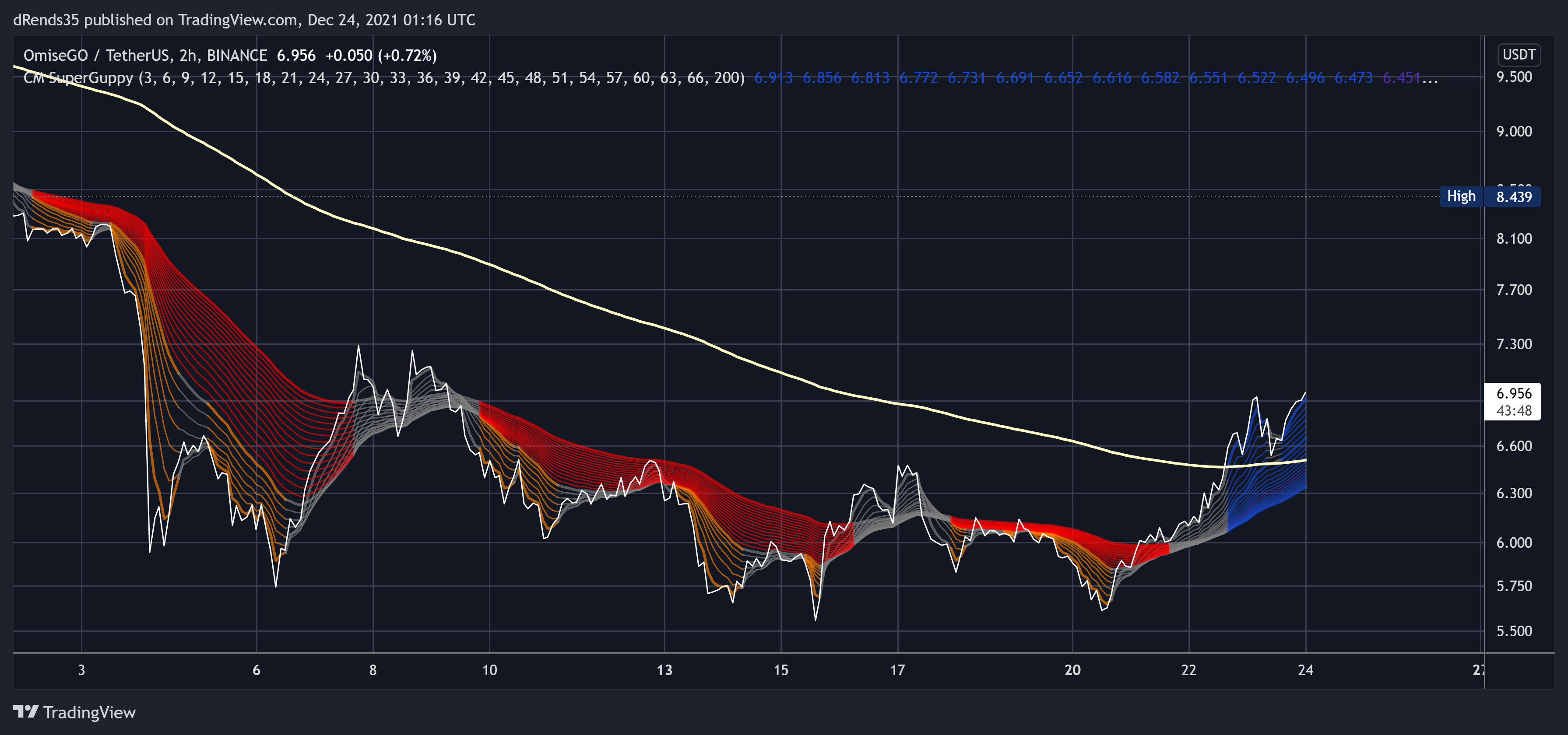Viewport: 1568px width, 735px height.
Task: Click date 10 on time axis
Action: coord(489,670)
